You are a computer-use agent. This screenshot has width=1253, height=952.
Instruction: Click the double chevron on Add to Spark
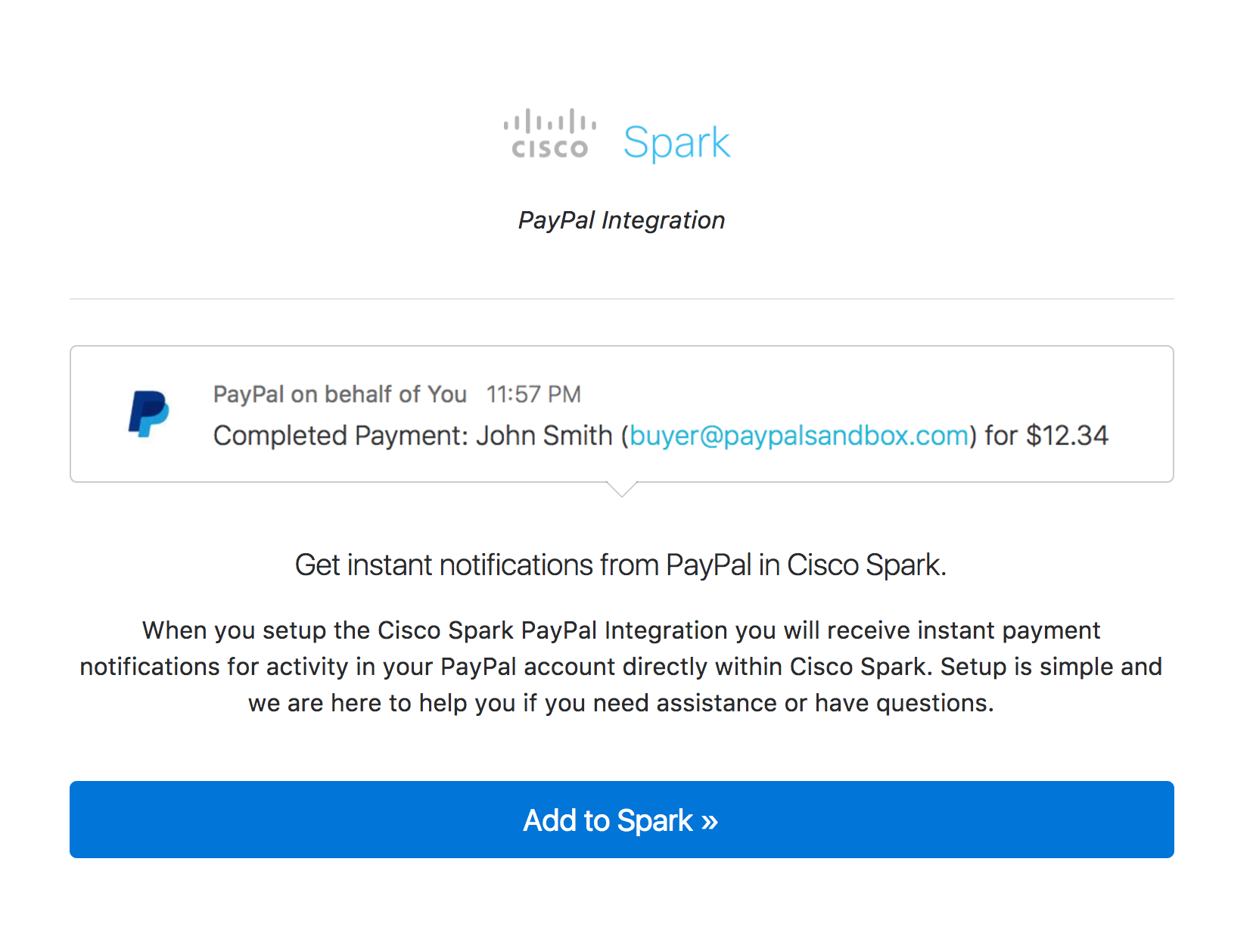tap(709, 822)
